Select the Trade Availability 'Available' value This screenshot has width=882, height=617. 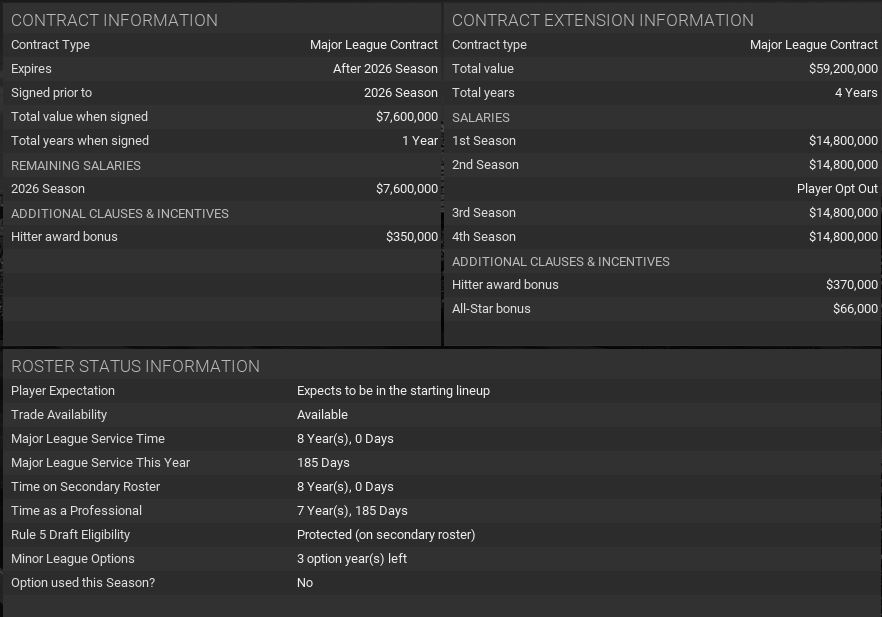point(322,415)
